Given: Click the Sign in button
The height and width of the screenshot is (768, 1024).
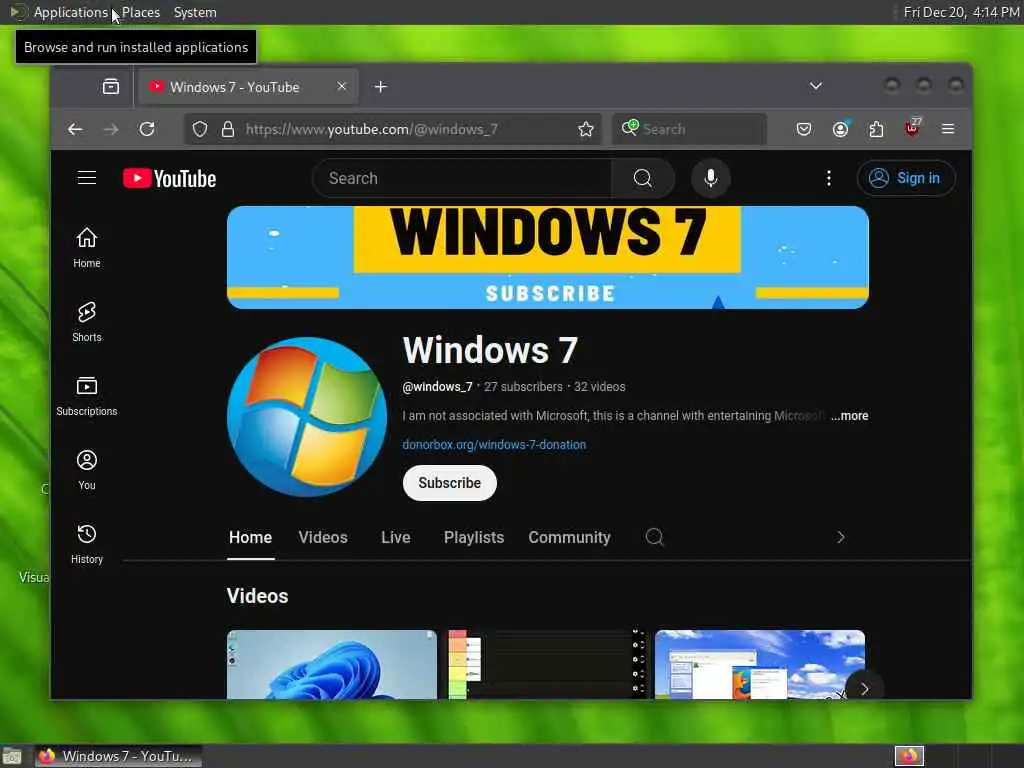Looking at the screenshot, I should (906, 178).
